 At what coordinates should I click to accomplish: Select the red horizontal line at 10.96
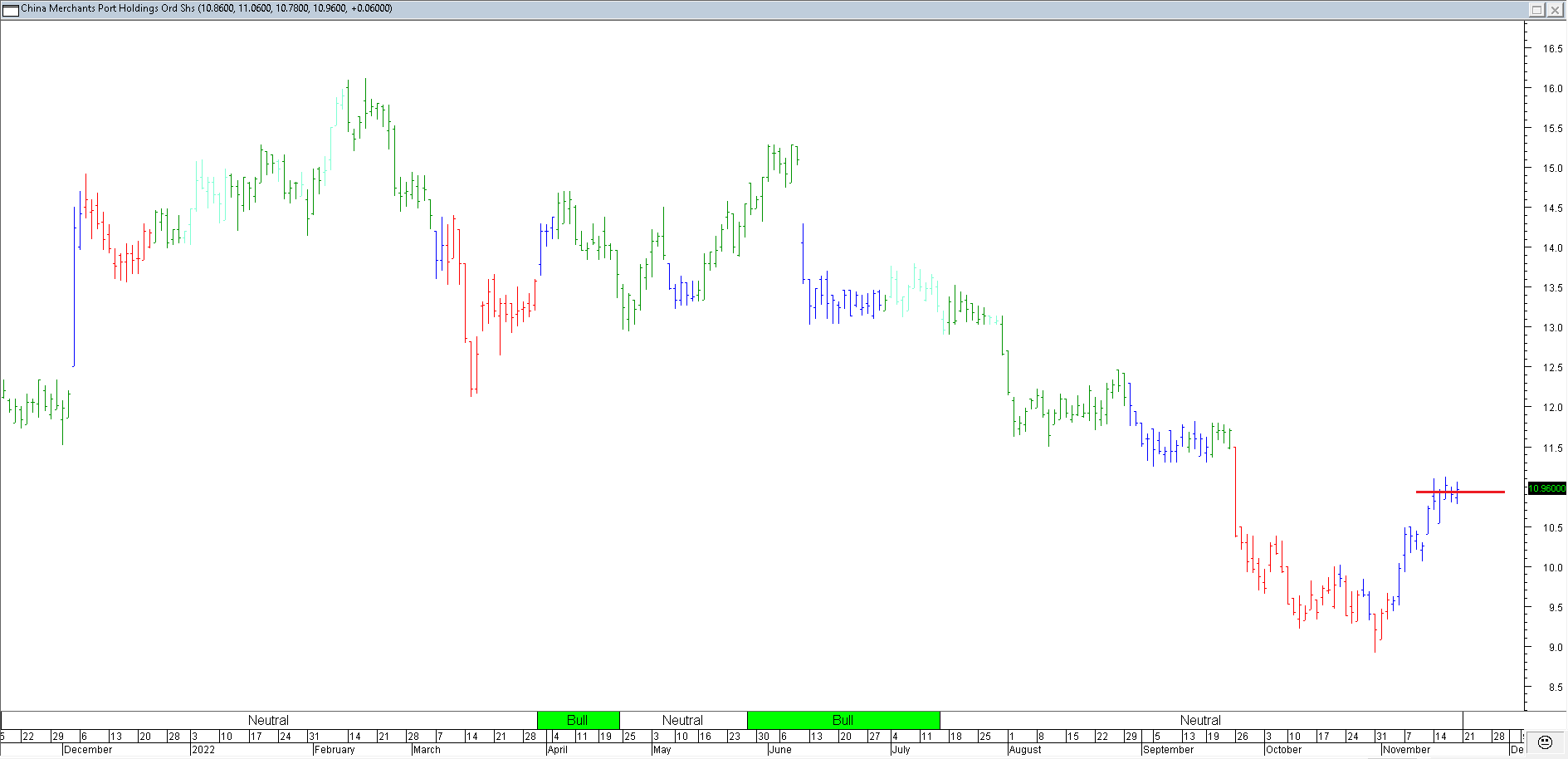1460,492
